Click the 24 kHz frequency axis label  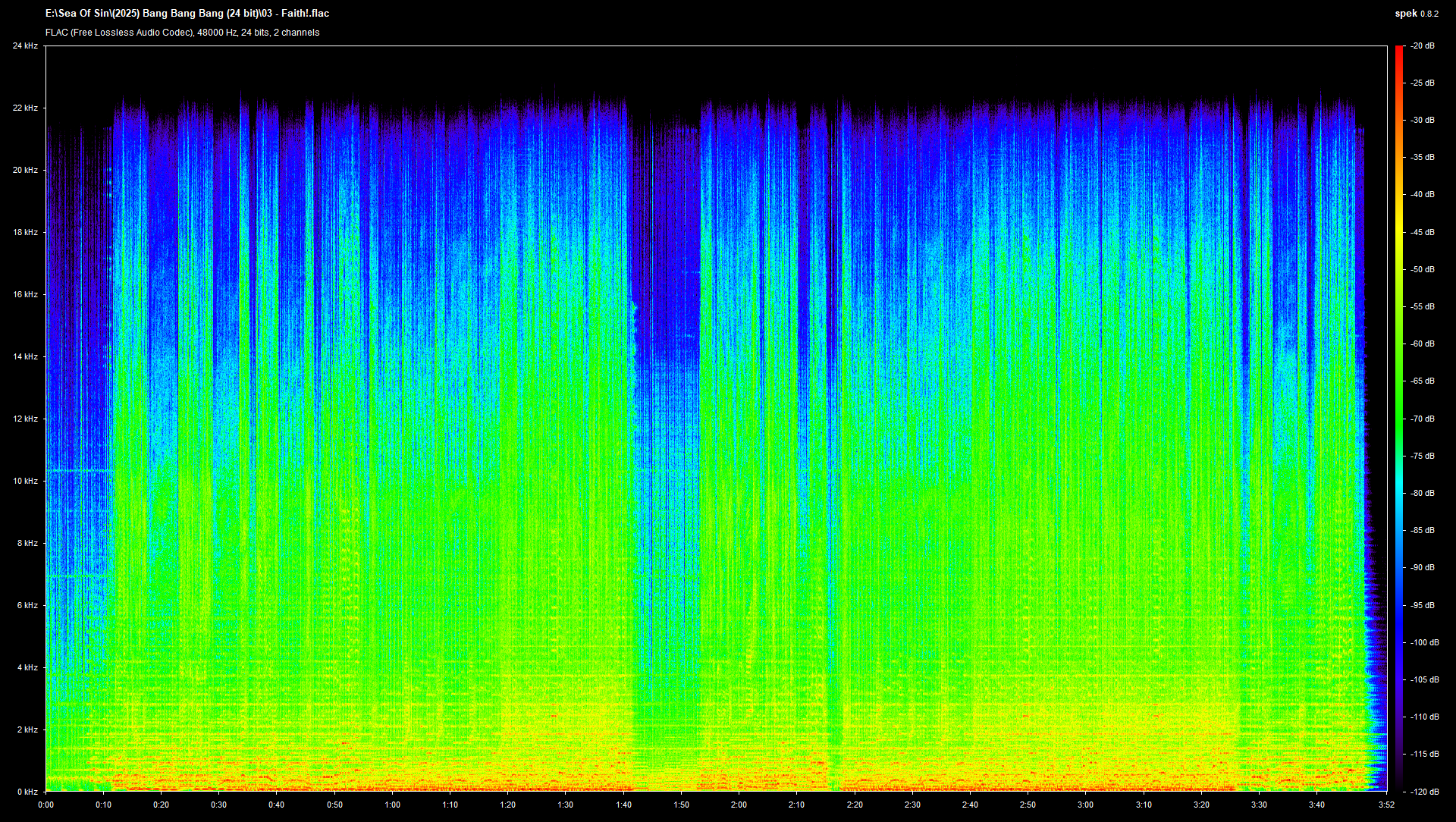25,46
